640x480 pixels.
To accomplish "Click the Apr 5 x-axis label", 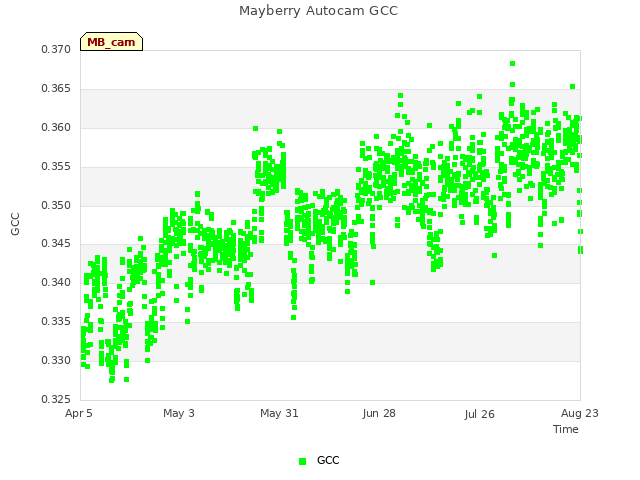I will pyautogui.click(x=79, y=413).
